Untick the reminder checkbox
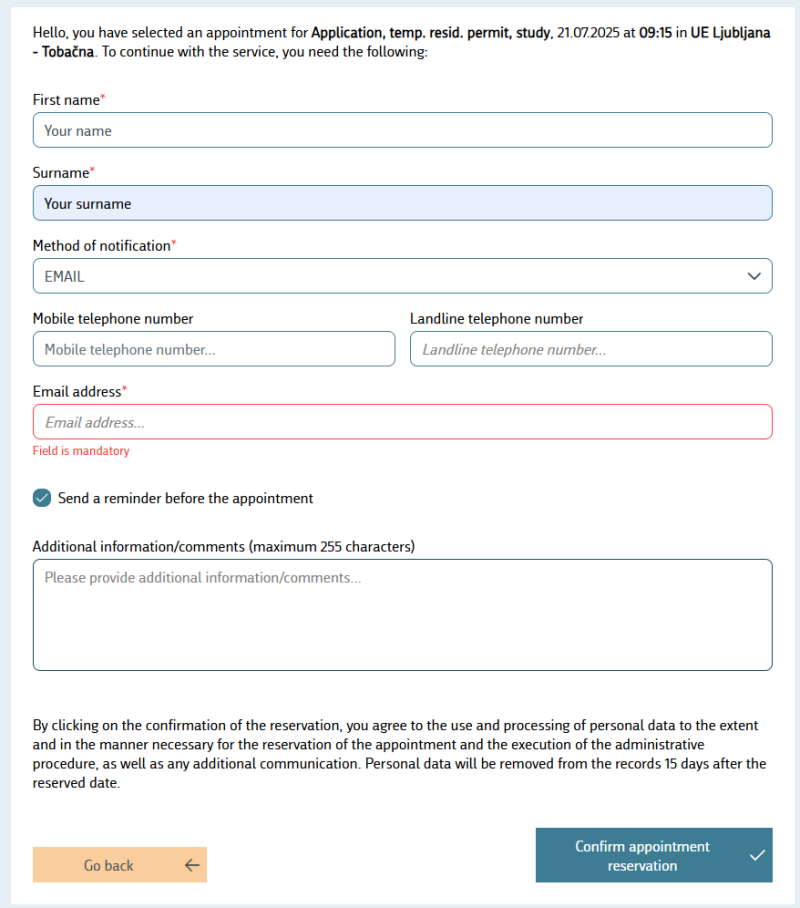The width and height of the screenshot is (800, 908). click(x=42, y=498)
